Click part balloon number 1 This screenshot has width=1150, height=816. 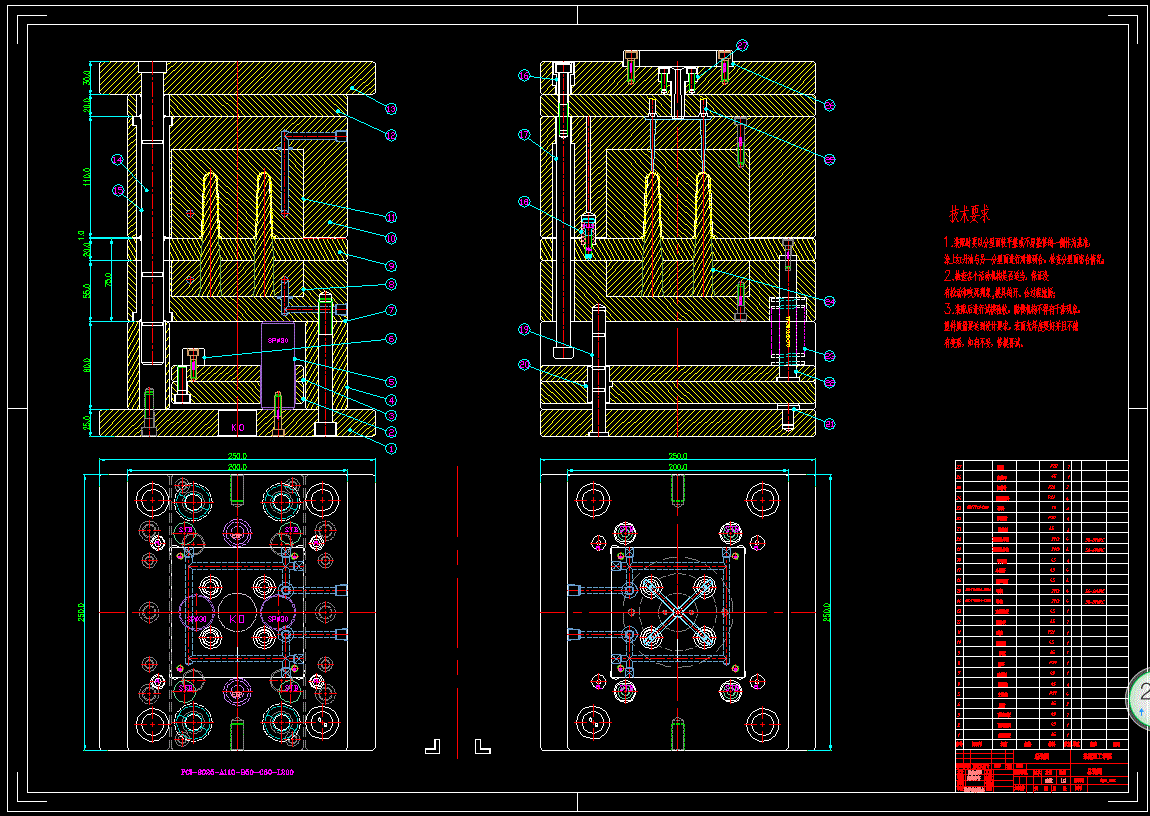391,447
